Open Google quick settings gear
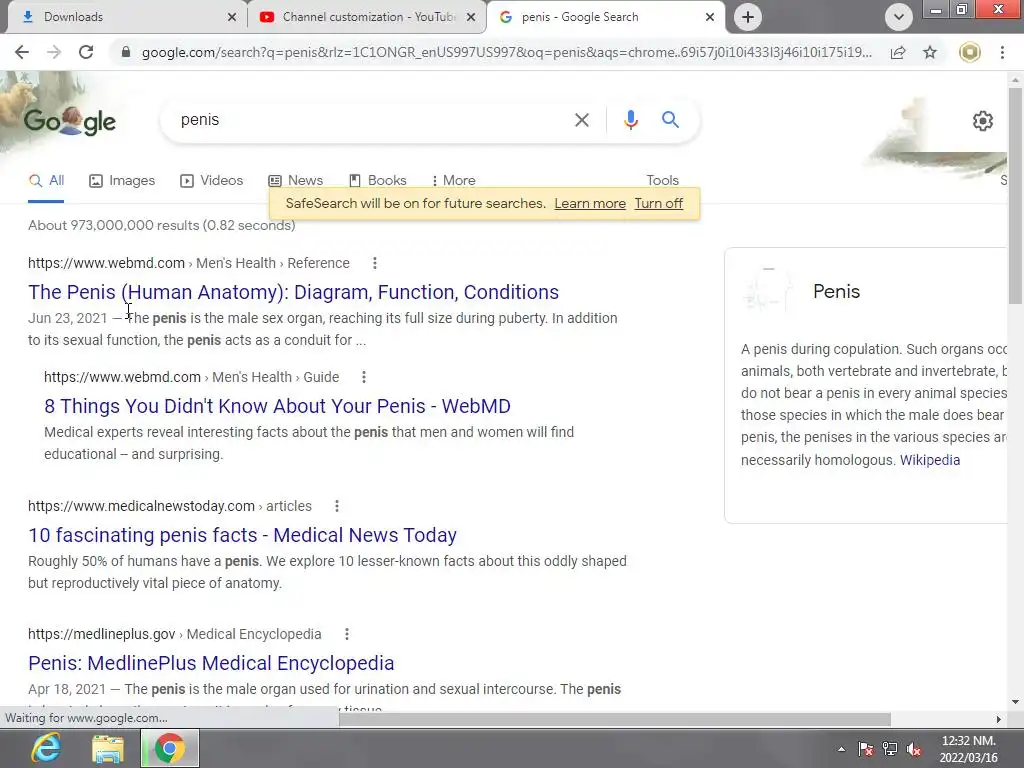The image size is (1024, 768). (983, 121)
